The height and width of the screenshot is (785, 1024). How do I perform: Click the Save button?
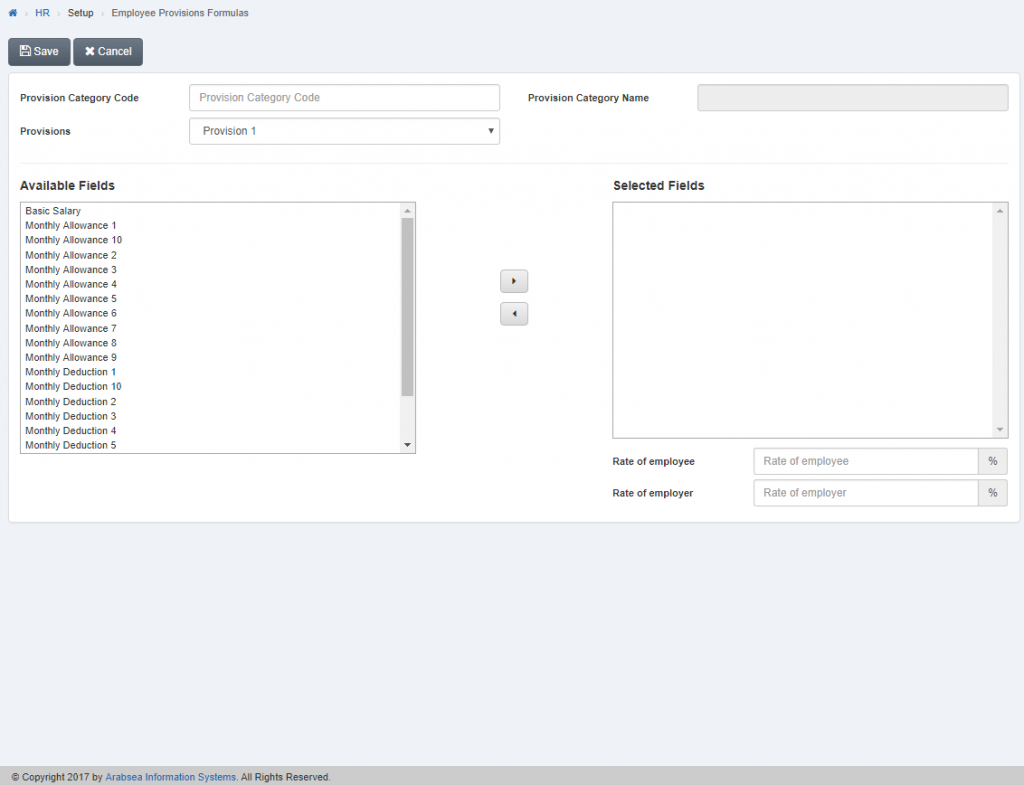38,51
